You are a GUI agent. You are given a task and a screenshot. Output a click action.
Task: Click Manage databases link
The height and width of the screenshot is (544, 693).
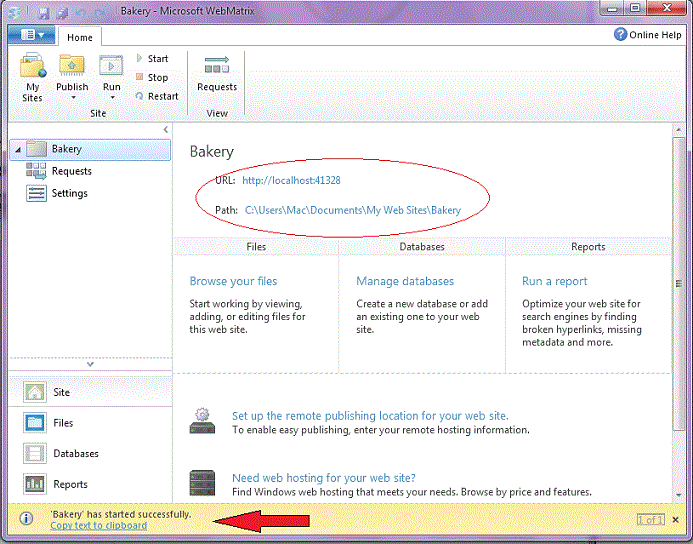point(405,281)
